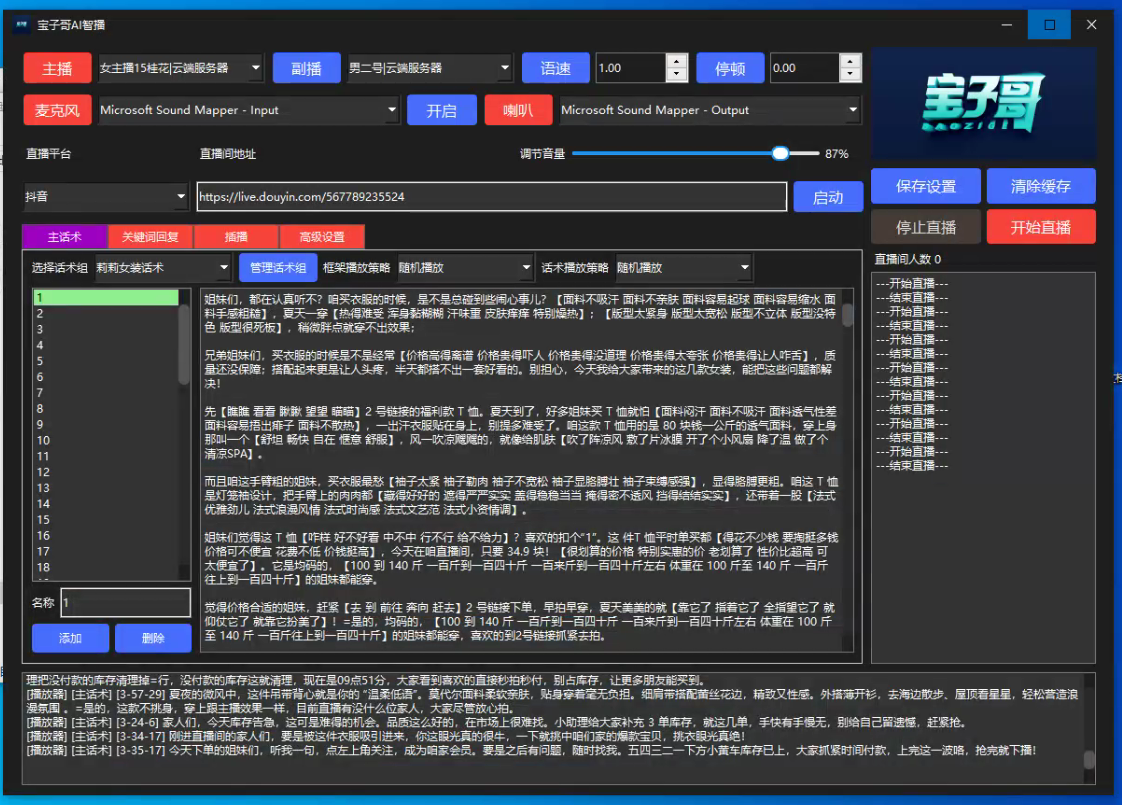Open the 高级设置 tab
Image resolution: width=1122 pixels, height=805 pixels.
coord(321,237)
